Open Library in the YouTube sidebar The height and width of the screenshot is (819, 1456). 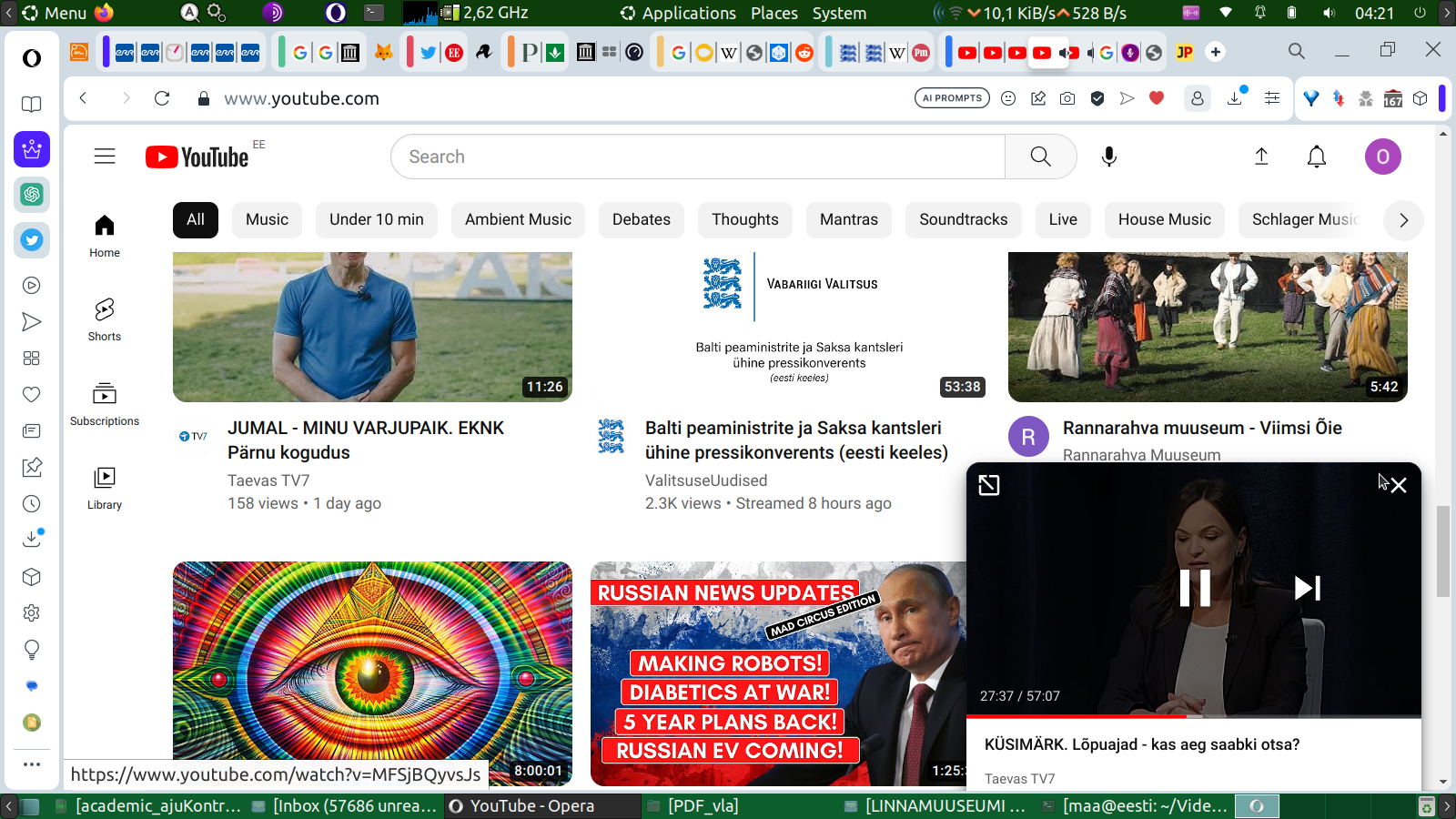click(x=105, y=488)
